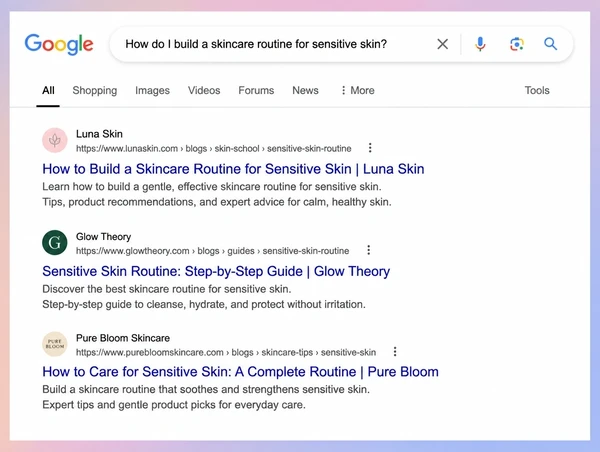Click the Google logo
The height and width of the screenshot is (452, 600).
(x=59, y=44)
